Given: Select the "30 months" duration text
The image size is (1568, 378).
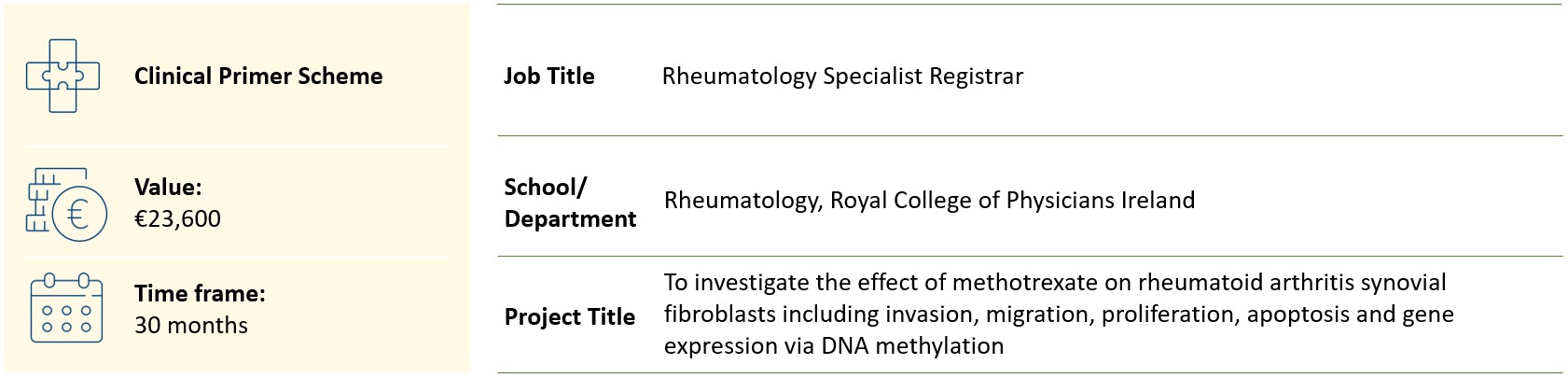Looking at the screenshot, I should [x=191, y=325].
